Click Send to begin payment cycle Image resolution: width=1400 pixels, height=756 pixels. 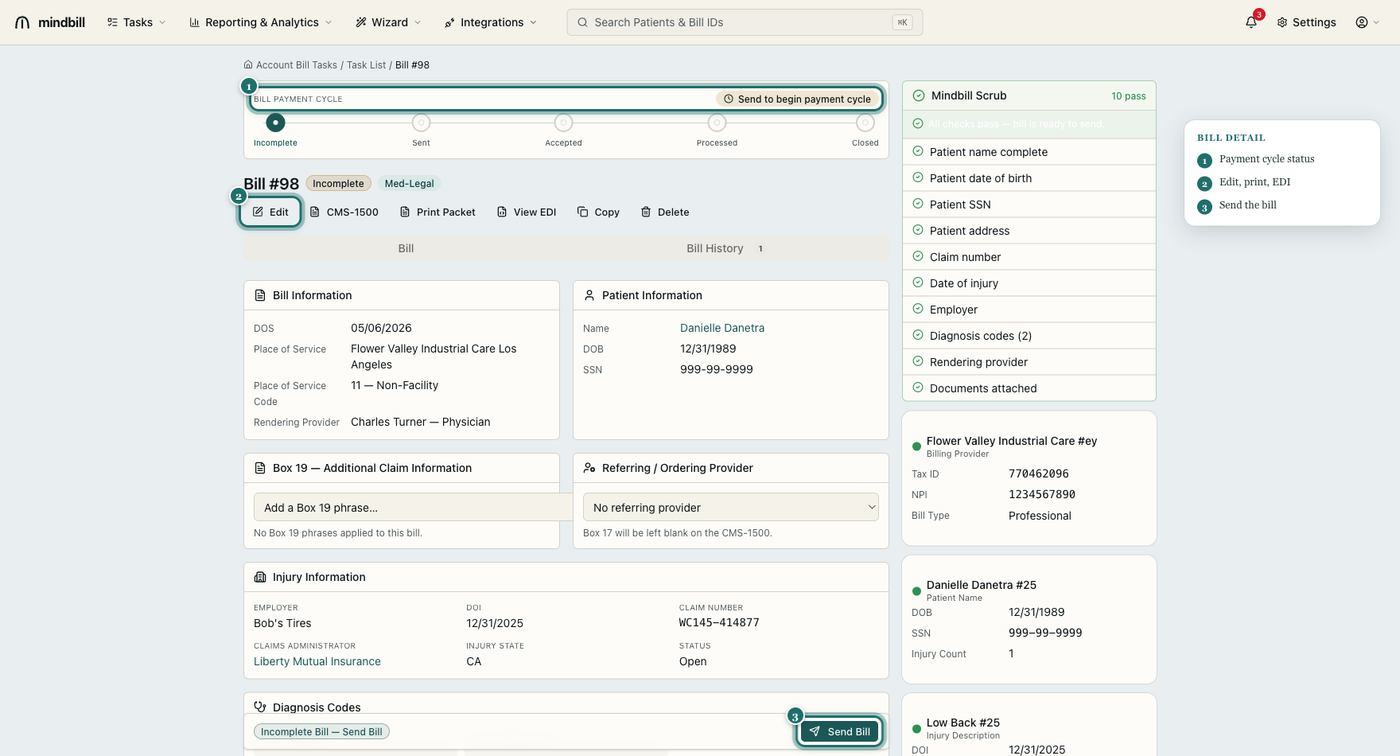click(797, 99)
